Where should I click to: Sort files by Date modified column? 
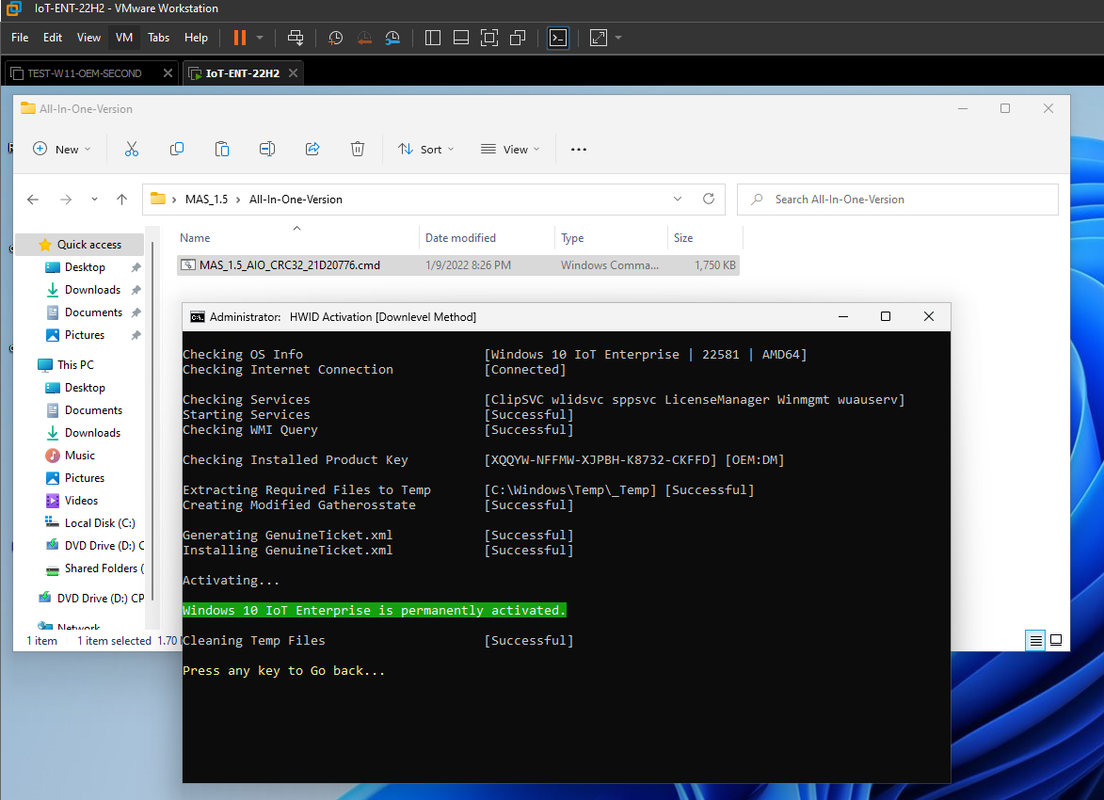click(487, 238)
